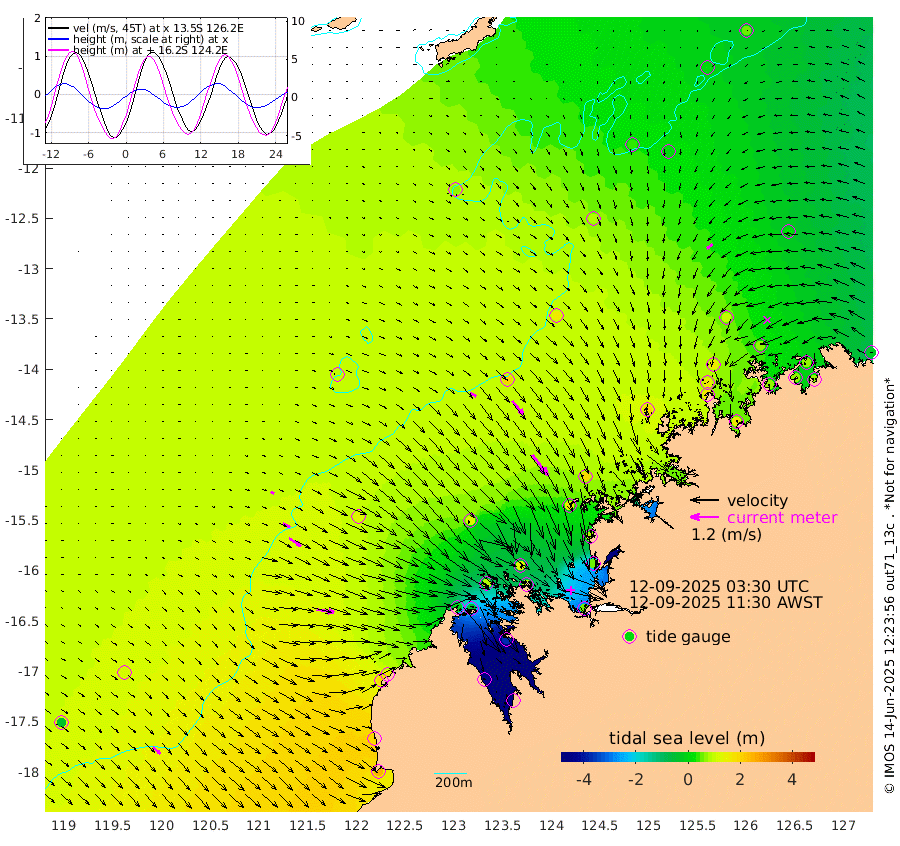Image resolution: width=900 pixels, height=846 pixels.
Task: Click the 122.5 longitude axis label
Action: click(x=405, y=826)
